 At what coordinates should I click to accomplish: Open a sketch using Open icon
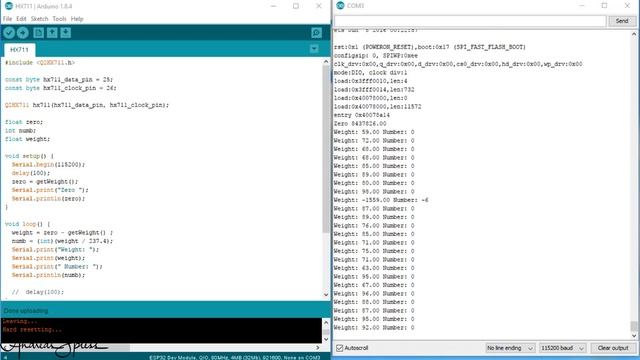click(52, 33)
